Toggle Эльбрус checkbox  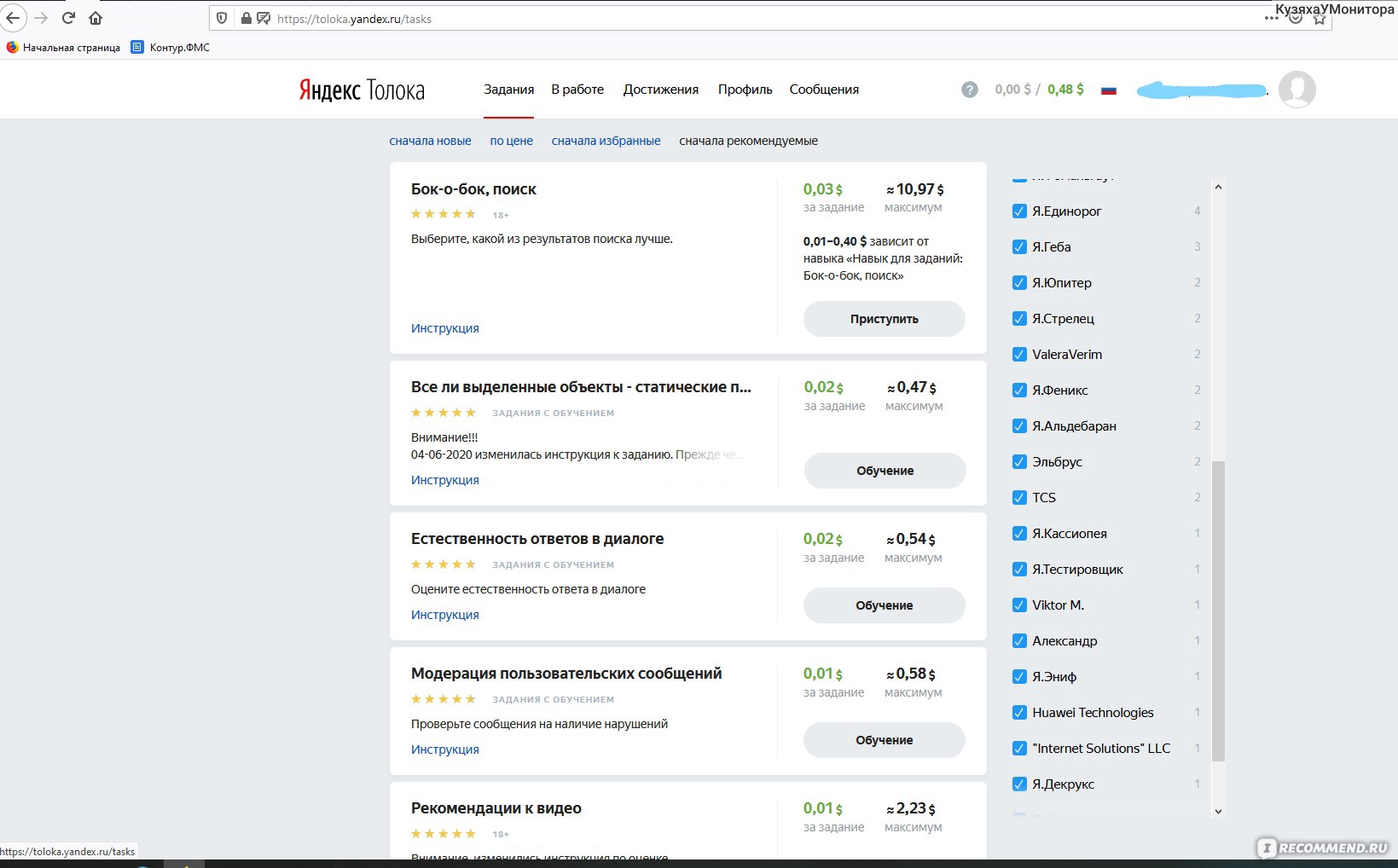pos(1019,461)
